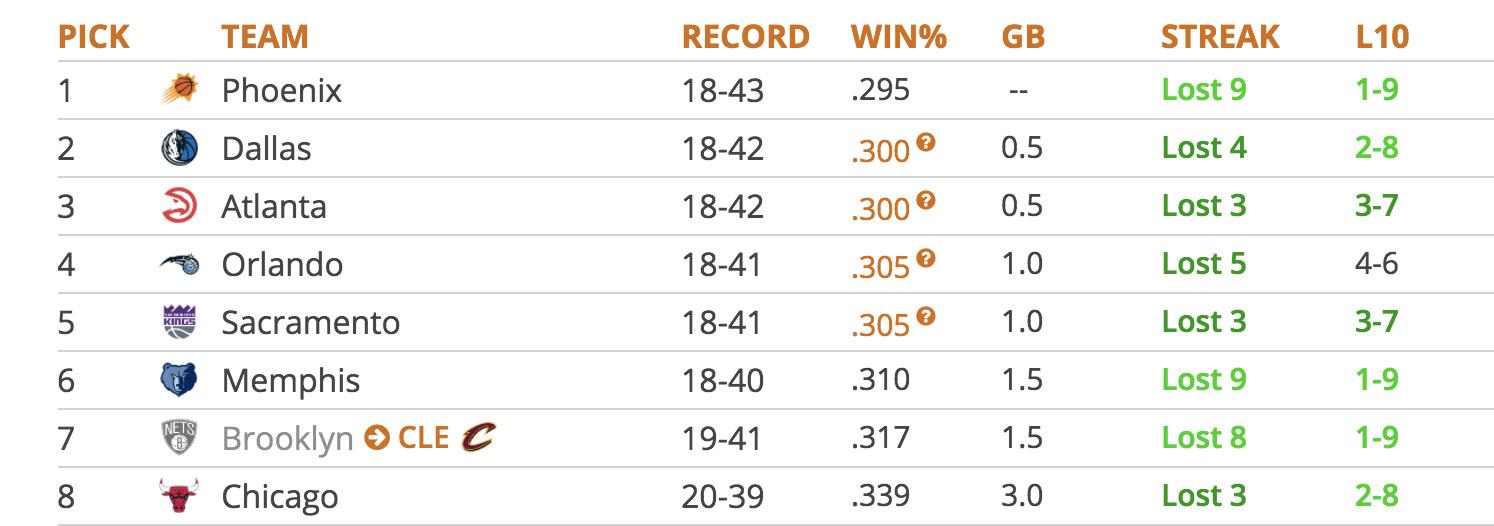Sort the table by the STREAK column header

1220,37
